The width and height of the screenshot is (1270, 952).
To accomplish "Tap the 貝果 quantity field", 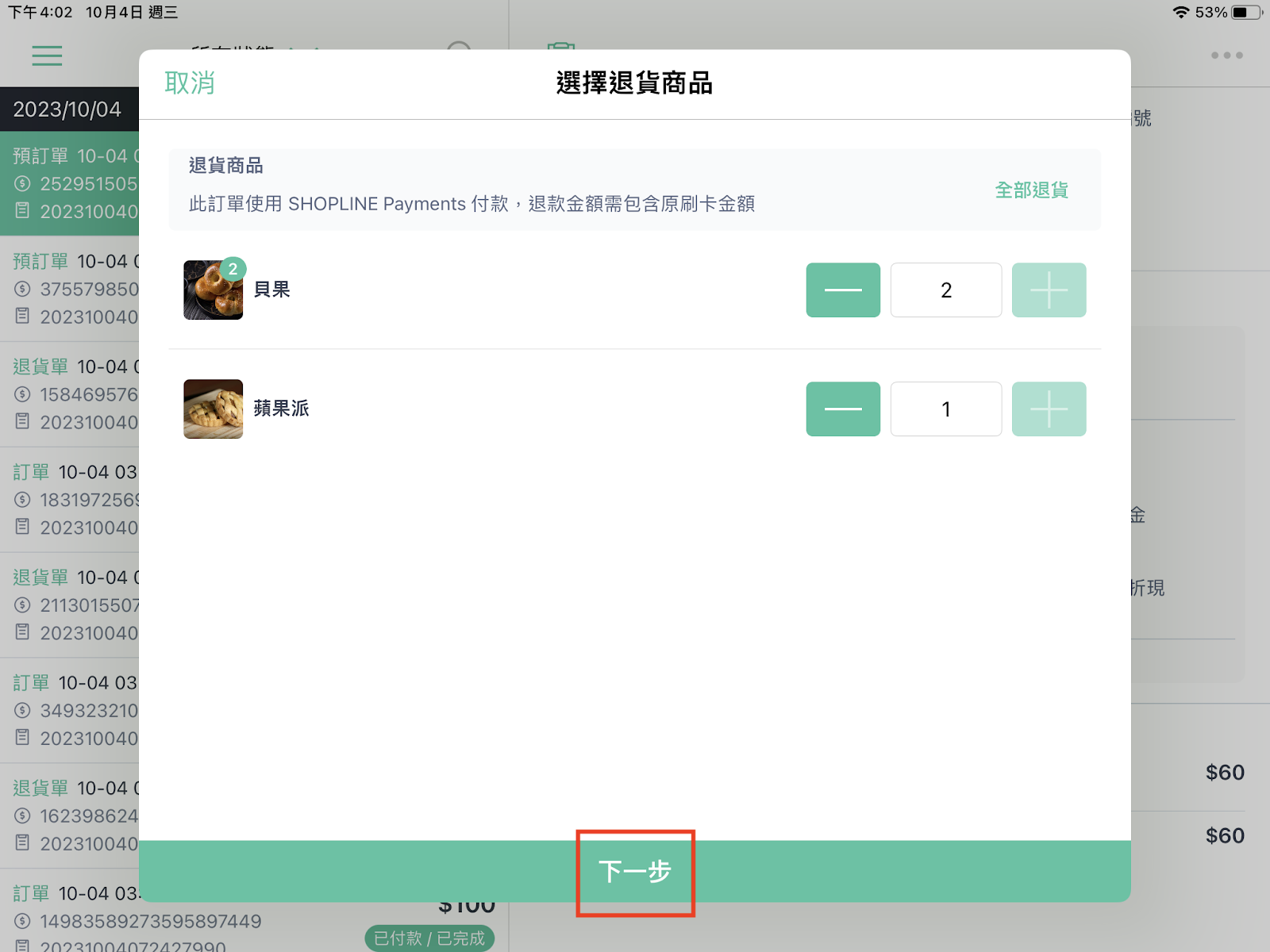I will click(x=946, y=290).
